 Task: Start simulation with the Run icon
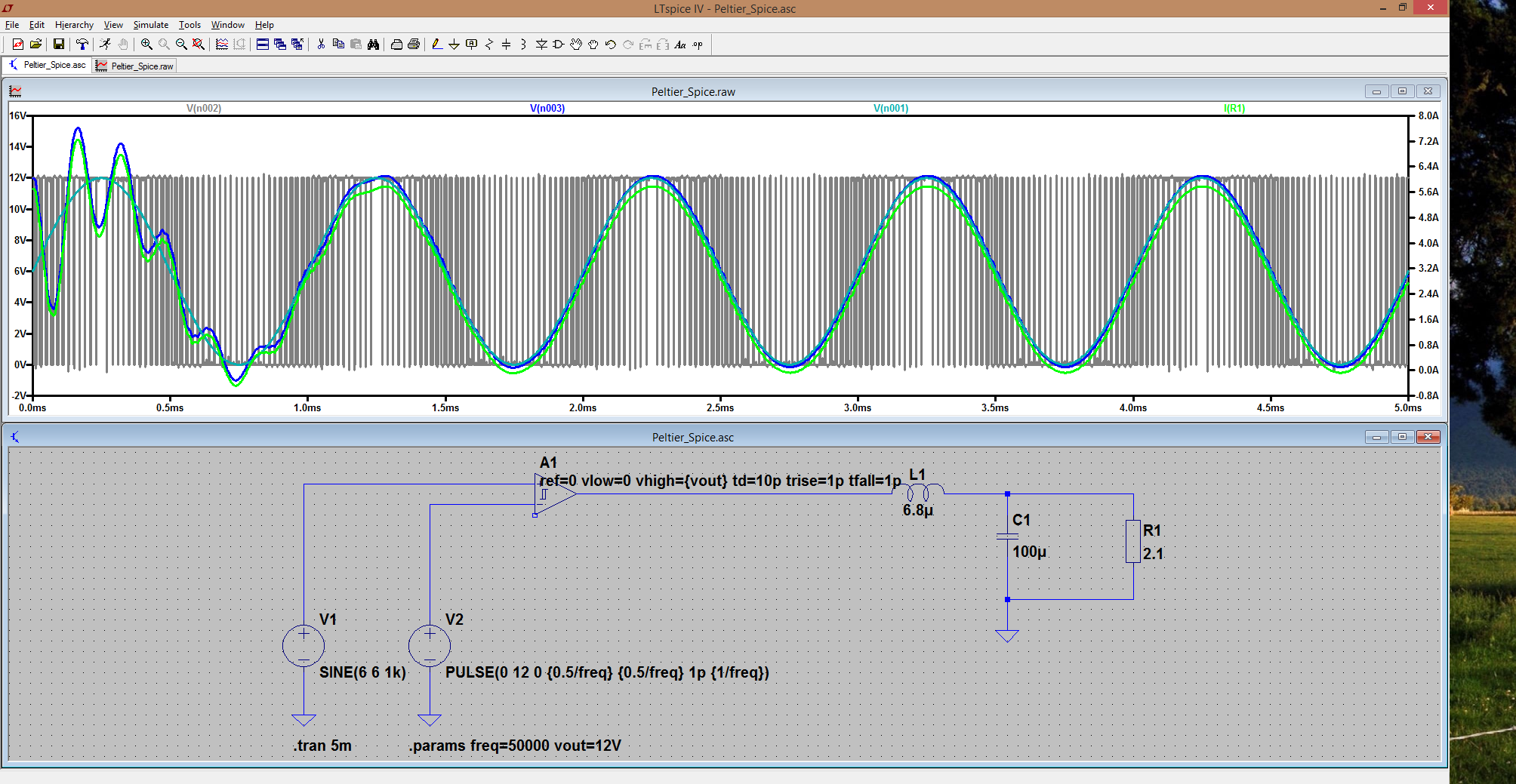105,45
